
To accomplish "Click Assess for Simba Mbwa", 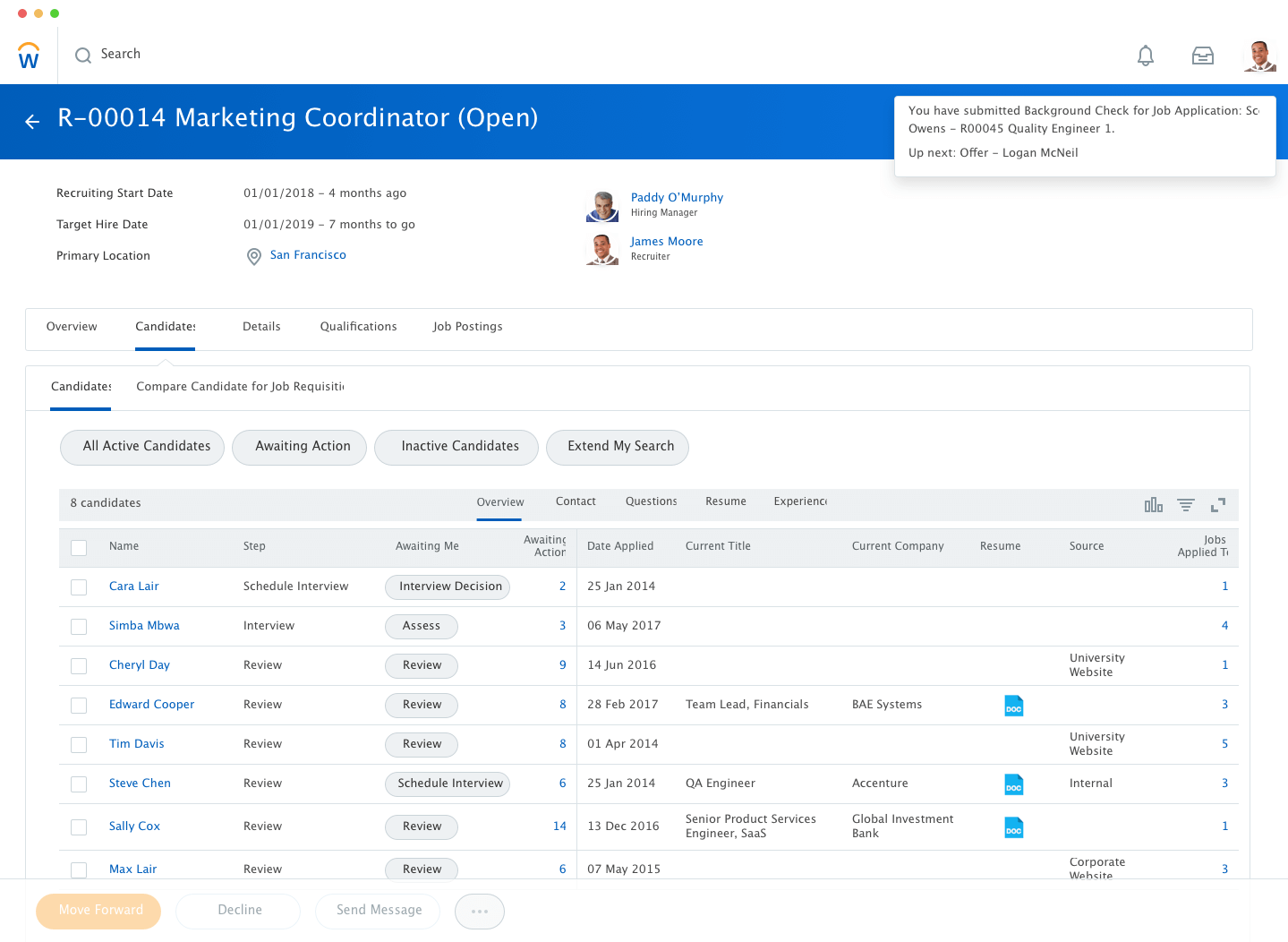I will (422, 627).
